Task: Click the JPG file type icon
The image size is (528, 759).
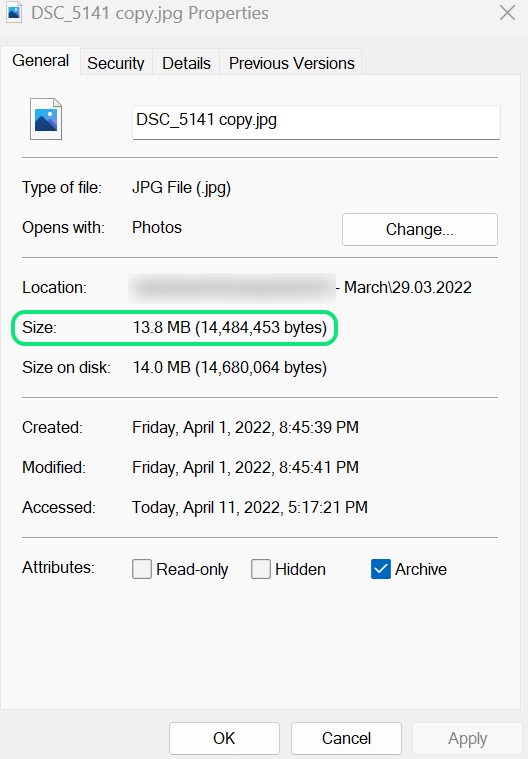Action: tap(46, 119)
